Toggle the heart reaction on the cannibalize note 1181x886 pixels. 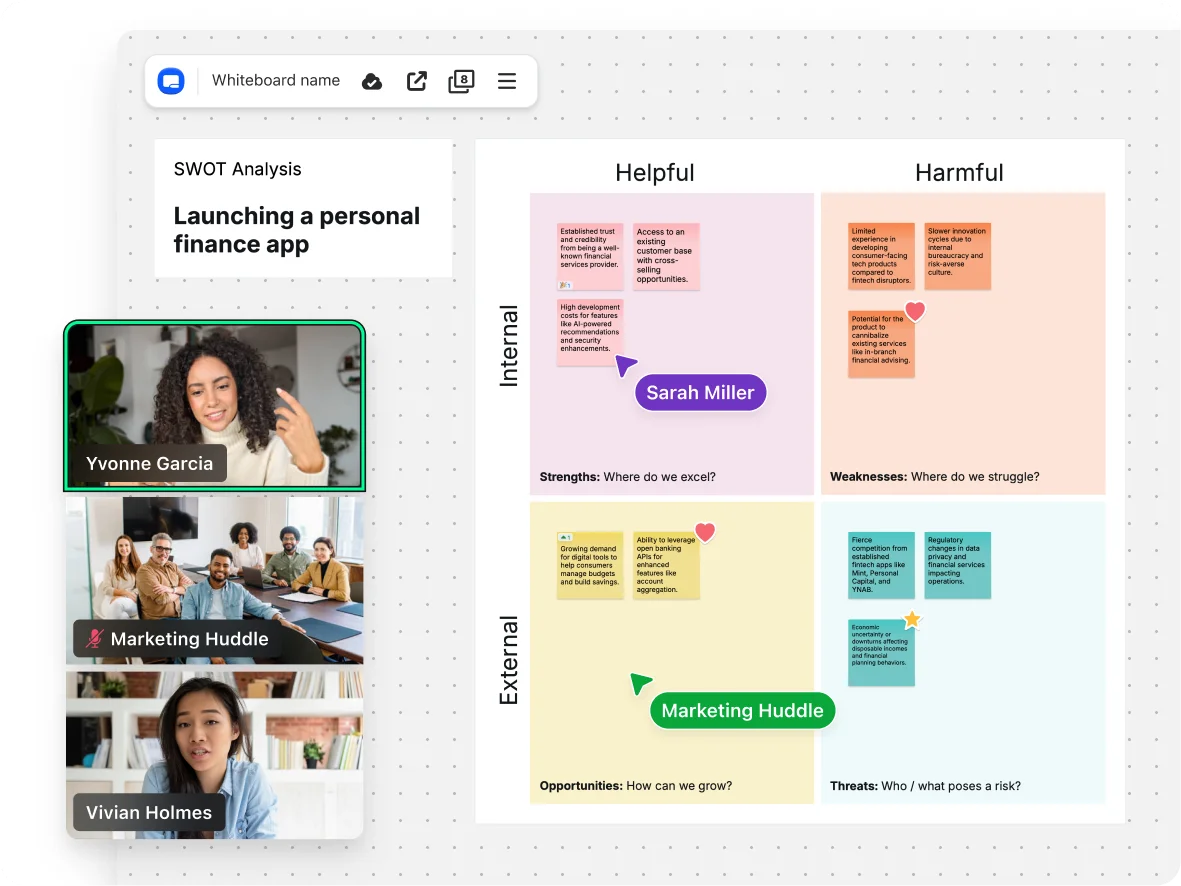(913, 311)
